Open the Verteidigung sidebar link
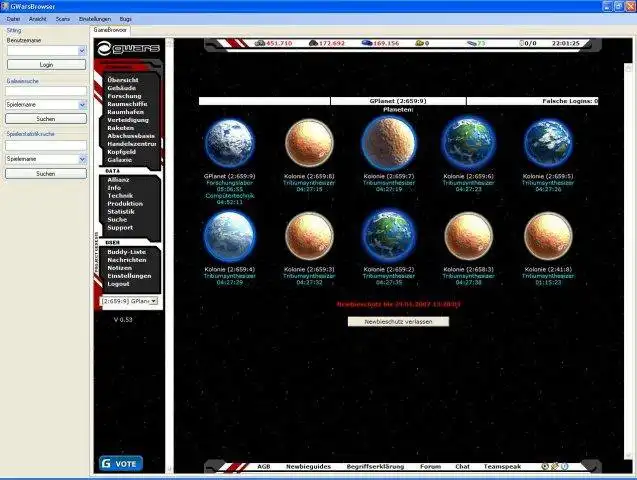Screen dimensions: 637x480 pos(128,120)
